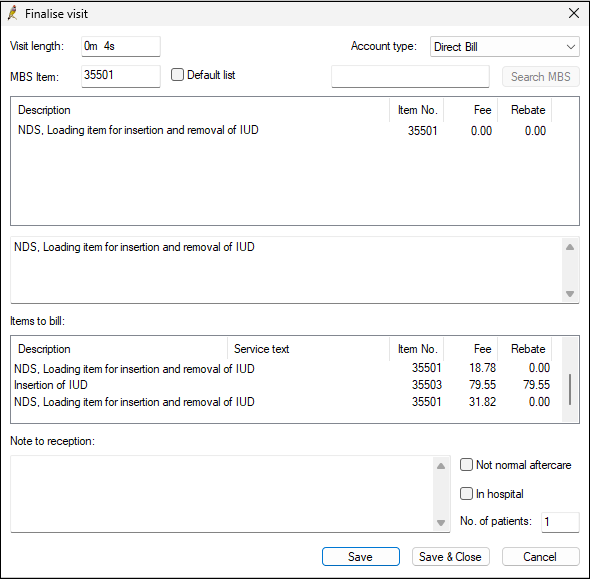Select Insertion of IUD row in Items to bill

point(286,385)
